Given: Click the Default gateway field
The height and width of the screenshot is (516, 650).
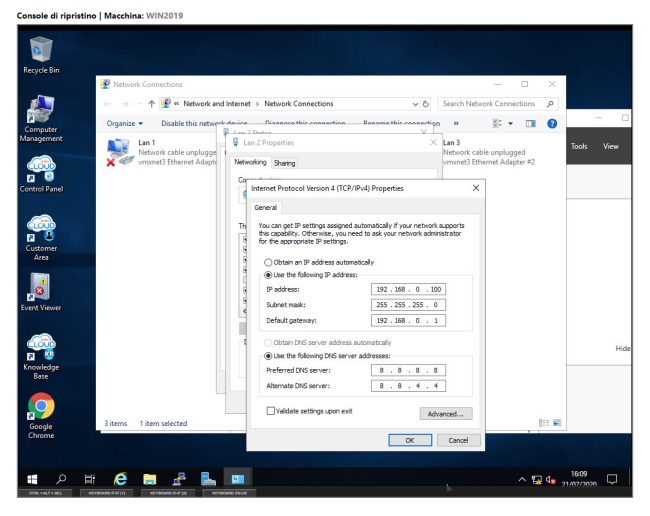Looking at the screenshot, I should click(x=408, y=320).
